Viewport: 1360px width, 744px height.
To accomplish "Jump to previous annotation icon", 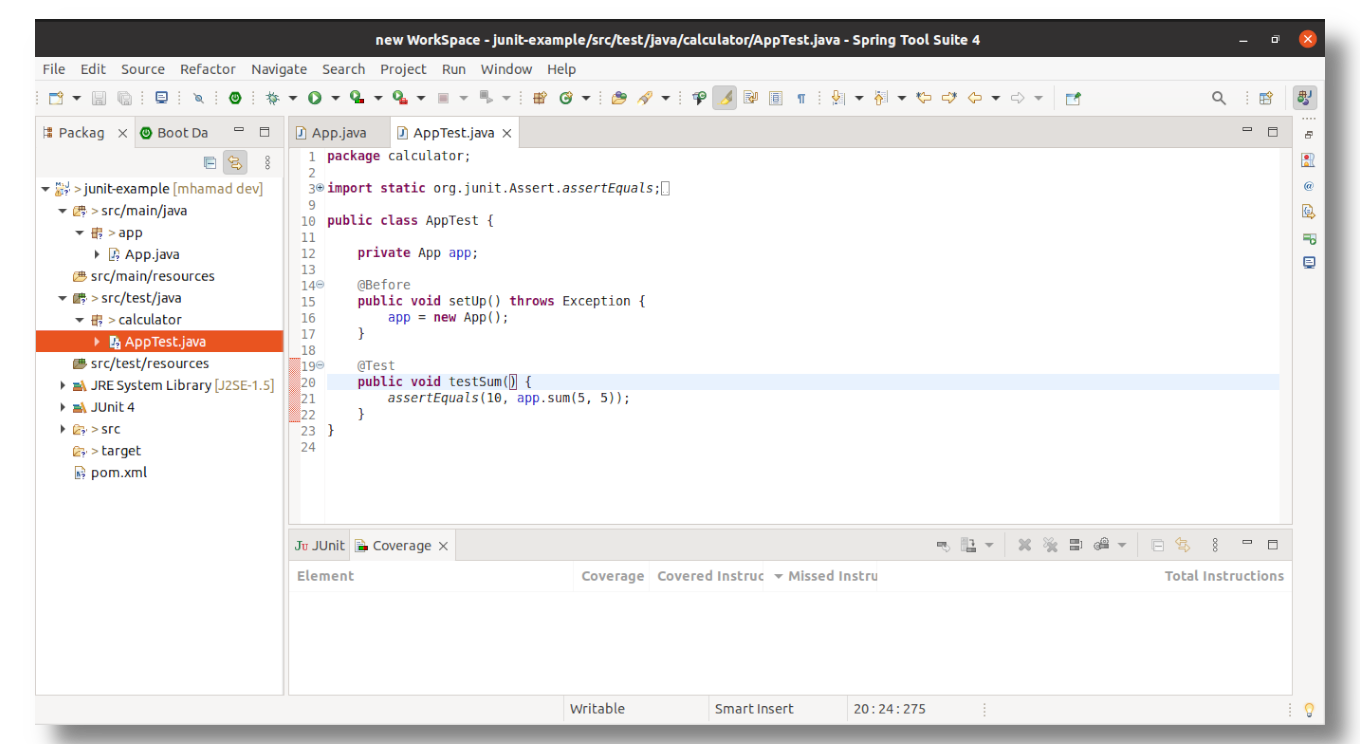I will click(x=880, y=98).
